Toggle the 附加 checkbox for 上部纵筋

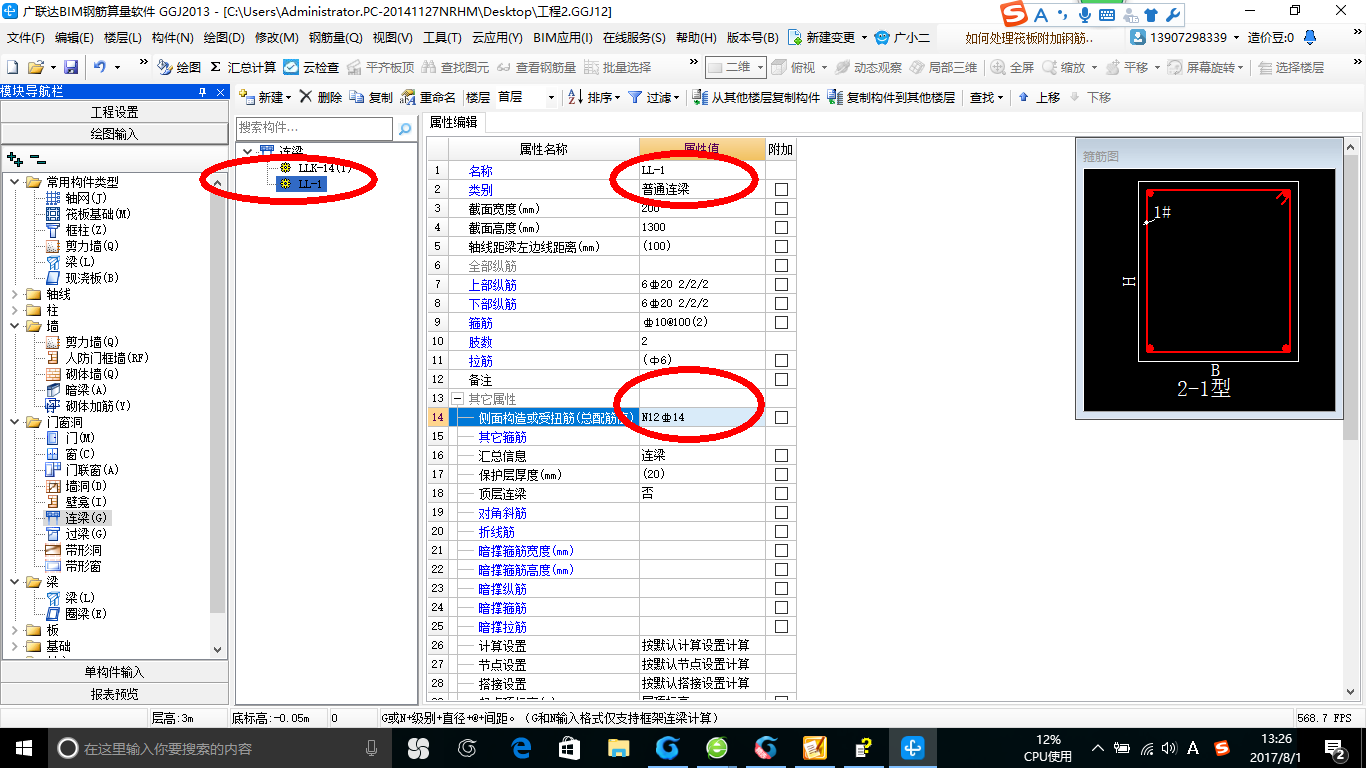[781, 285]
